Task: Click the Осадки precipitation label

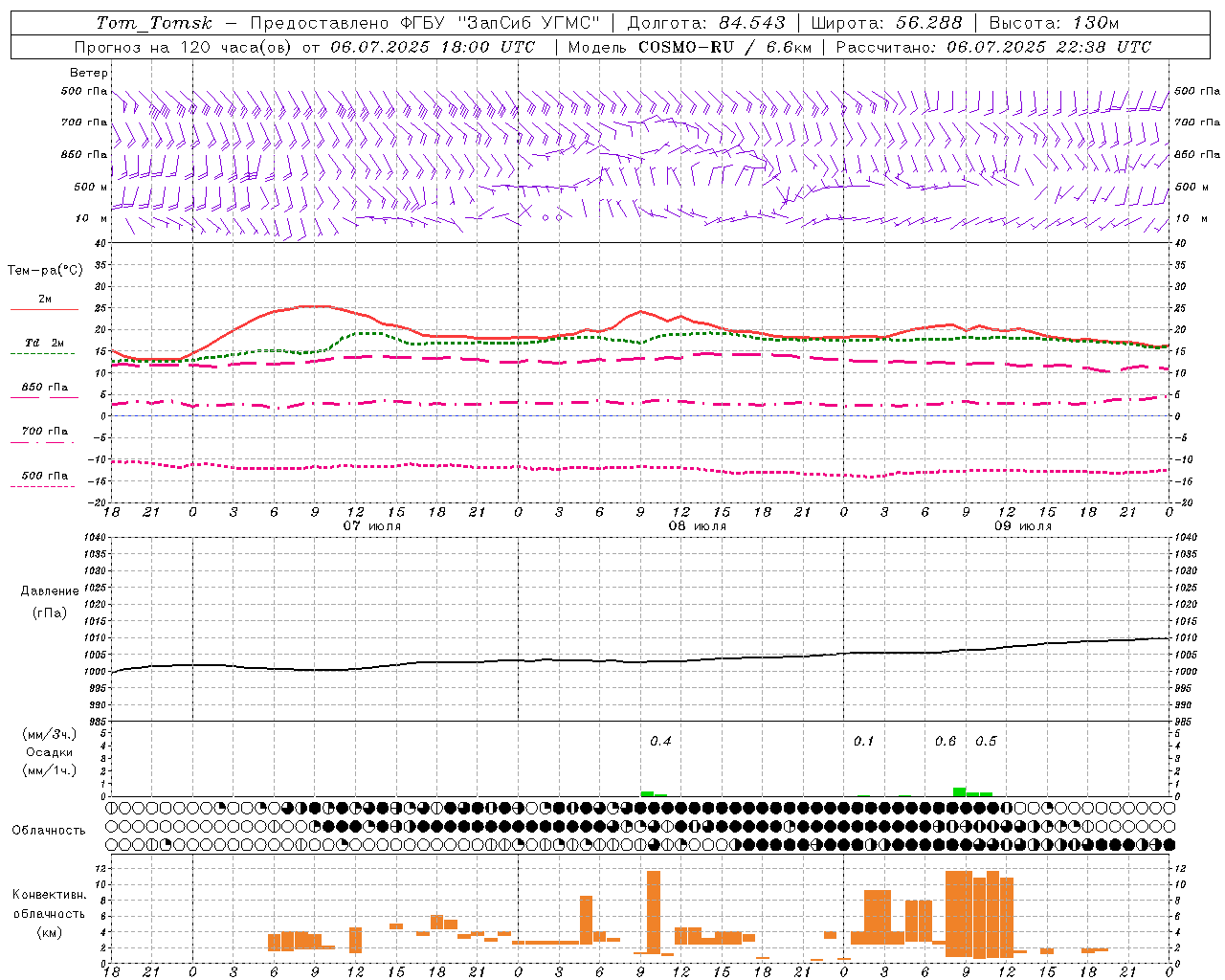Action: point(50,752)
